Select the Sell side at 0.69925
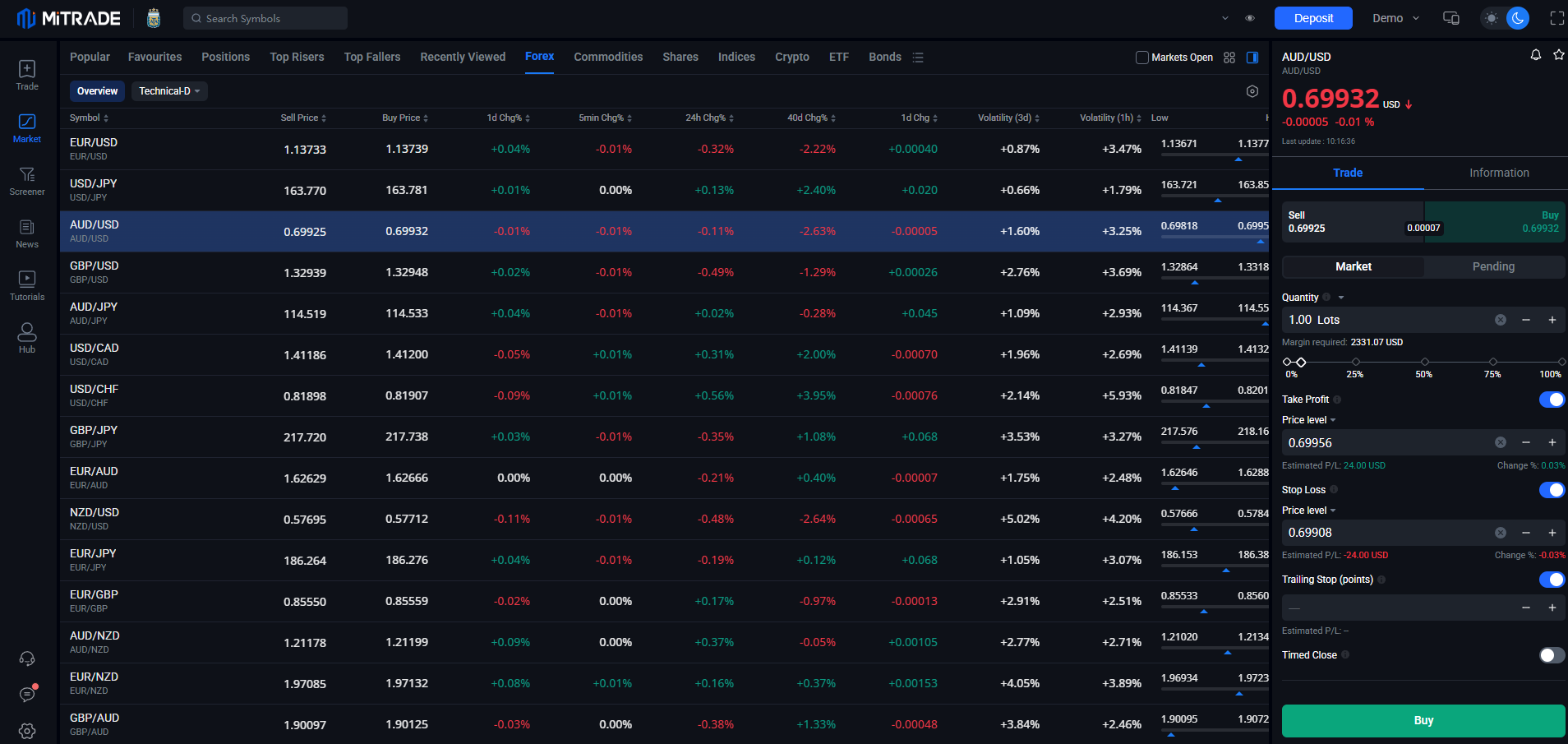This screenshot has width=1568, height=744. [1351, 222]
